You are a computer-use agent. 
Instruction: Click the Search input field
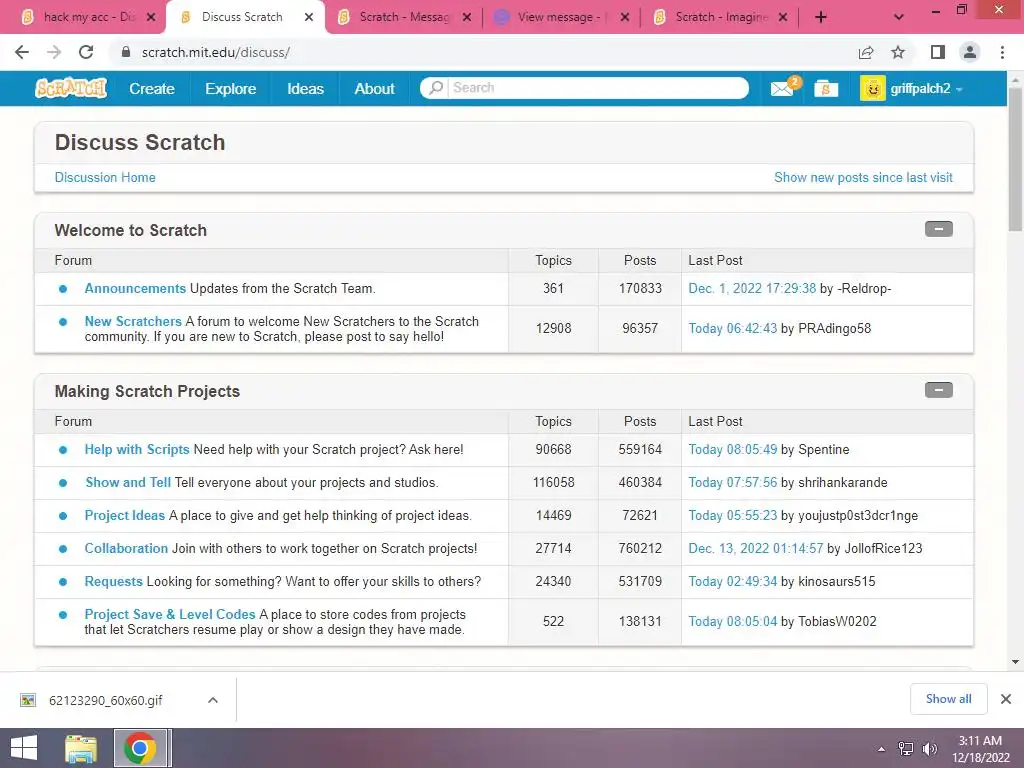coord(598,88)
